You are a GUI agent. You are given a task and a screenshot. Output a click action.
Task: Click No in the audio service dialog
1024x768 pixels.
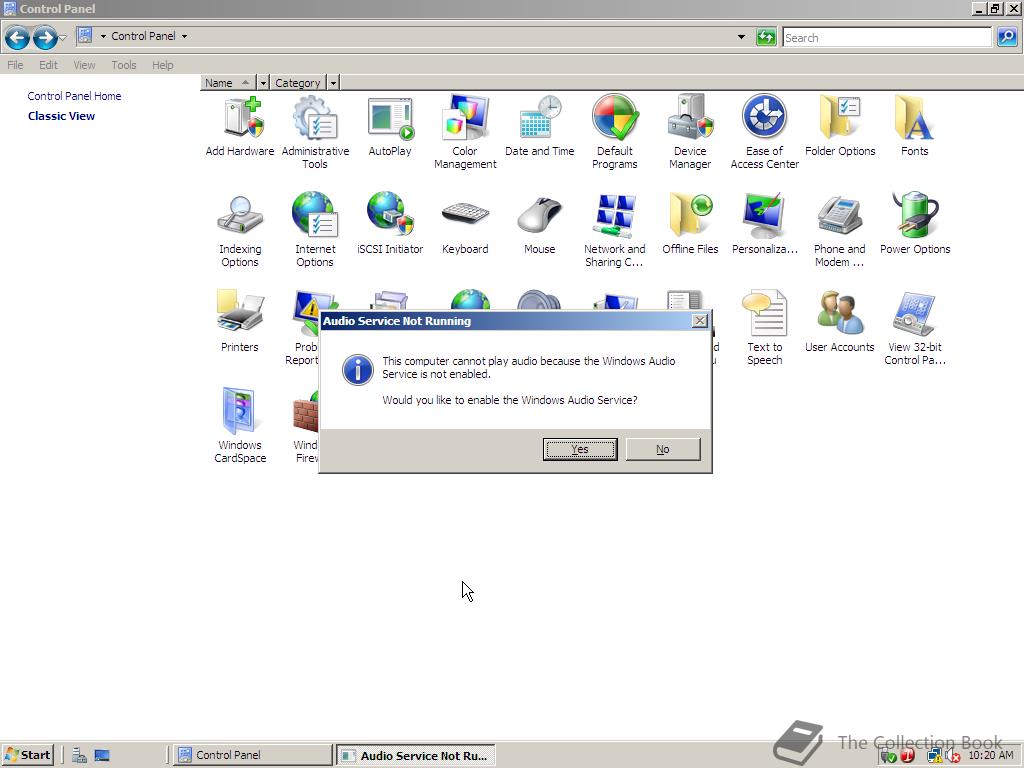point(663,449)
